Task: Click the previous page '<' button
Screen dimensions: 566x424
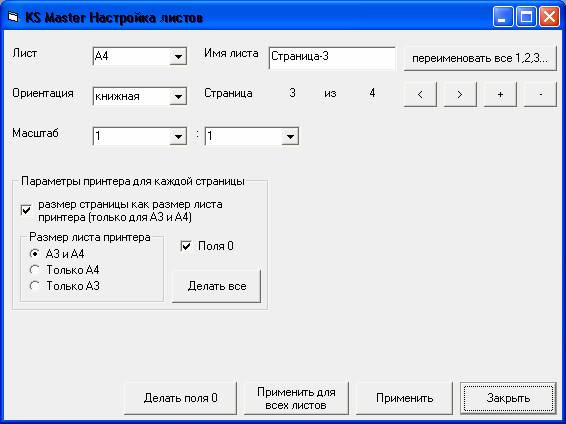Action: pyautogui.click(x=420, y=94)
